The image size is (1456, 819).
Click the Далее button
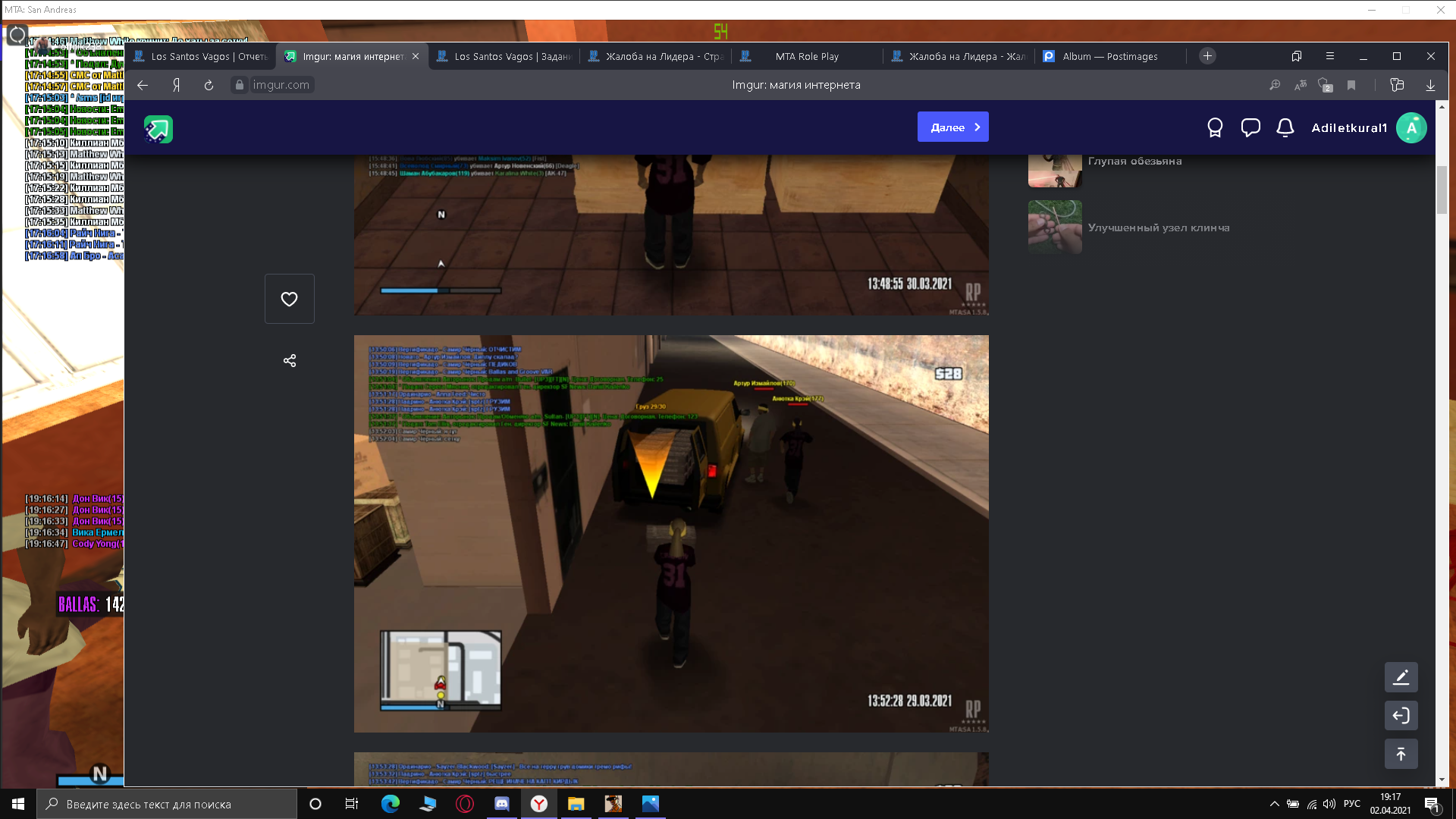(x=952, y=127)
